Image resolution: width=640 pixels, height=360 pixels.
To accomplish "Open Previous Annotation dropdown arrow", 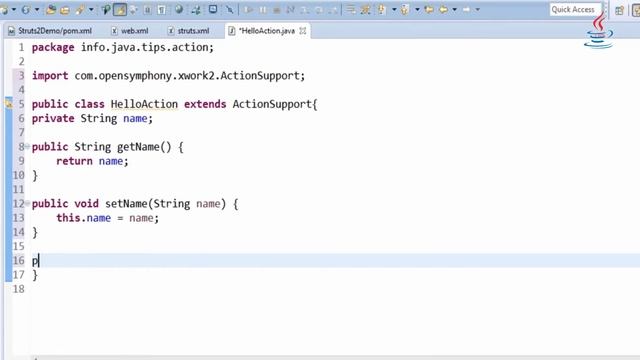I will tap(418, 9).
